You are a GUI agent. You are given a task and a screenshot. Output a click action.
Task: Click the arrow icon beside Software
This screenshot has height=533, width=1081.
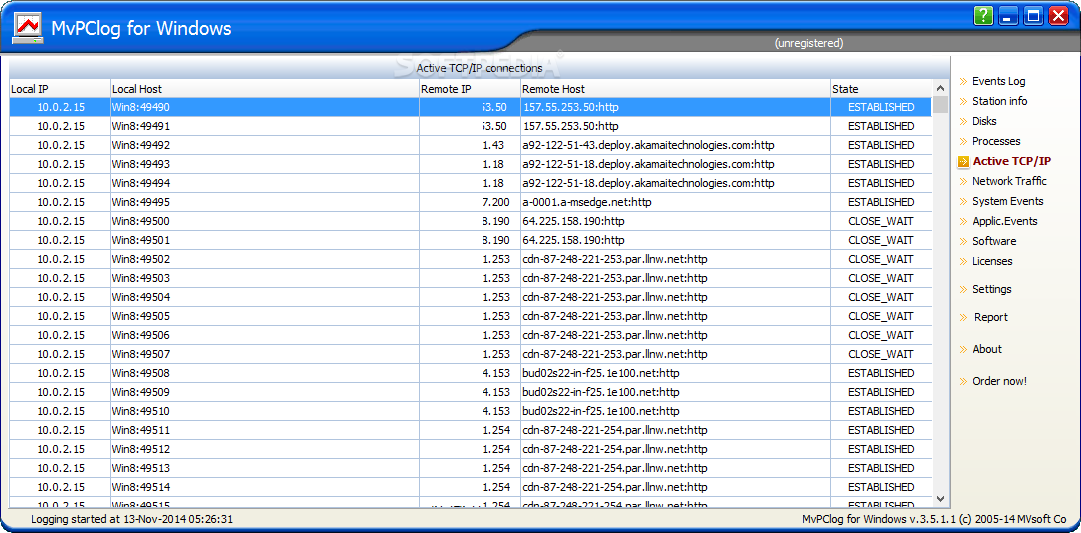[x=963, y=241]
